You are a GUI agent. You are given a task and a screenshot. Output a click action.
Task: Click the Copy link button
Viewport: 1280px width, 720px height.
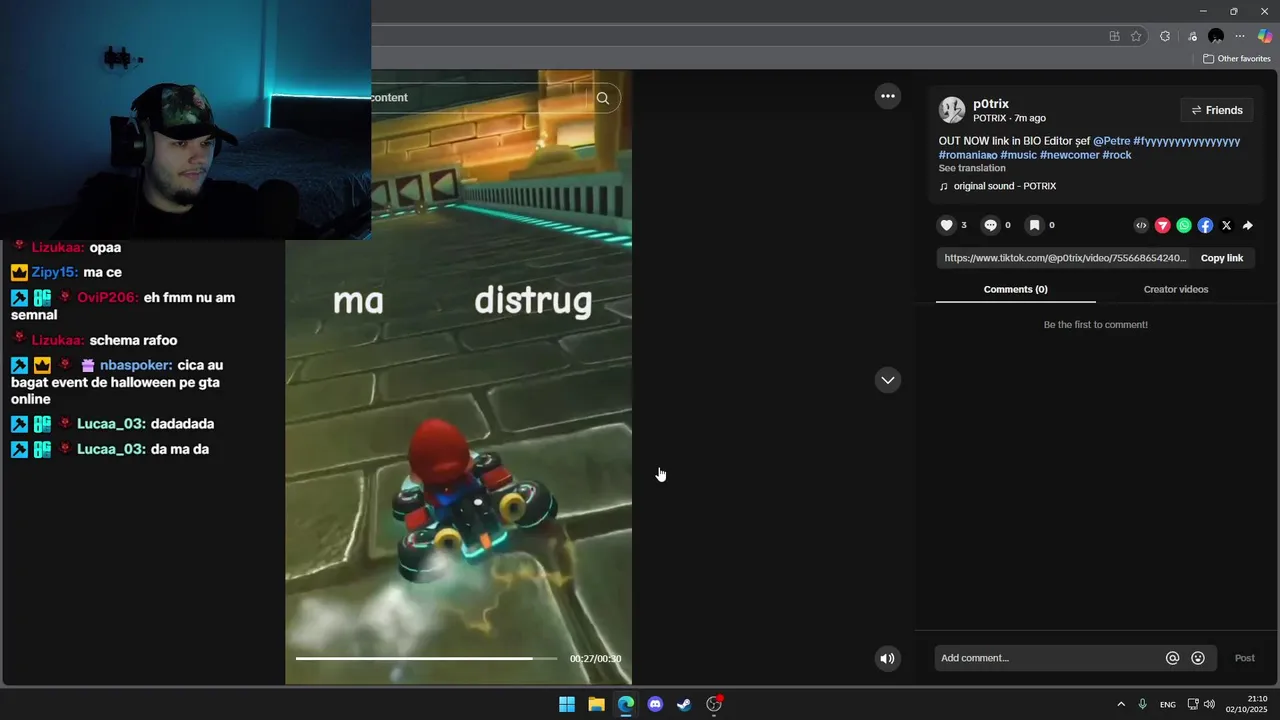1222,258
